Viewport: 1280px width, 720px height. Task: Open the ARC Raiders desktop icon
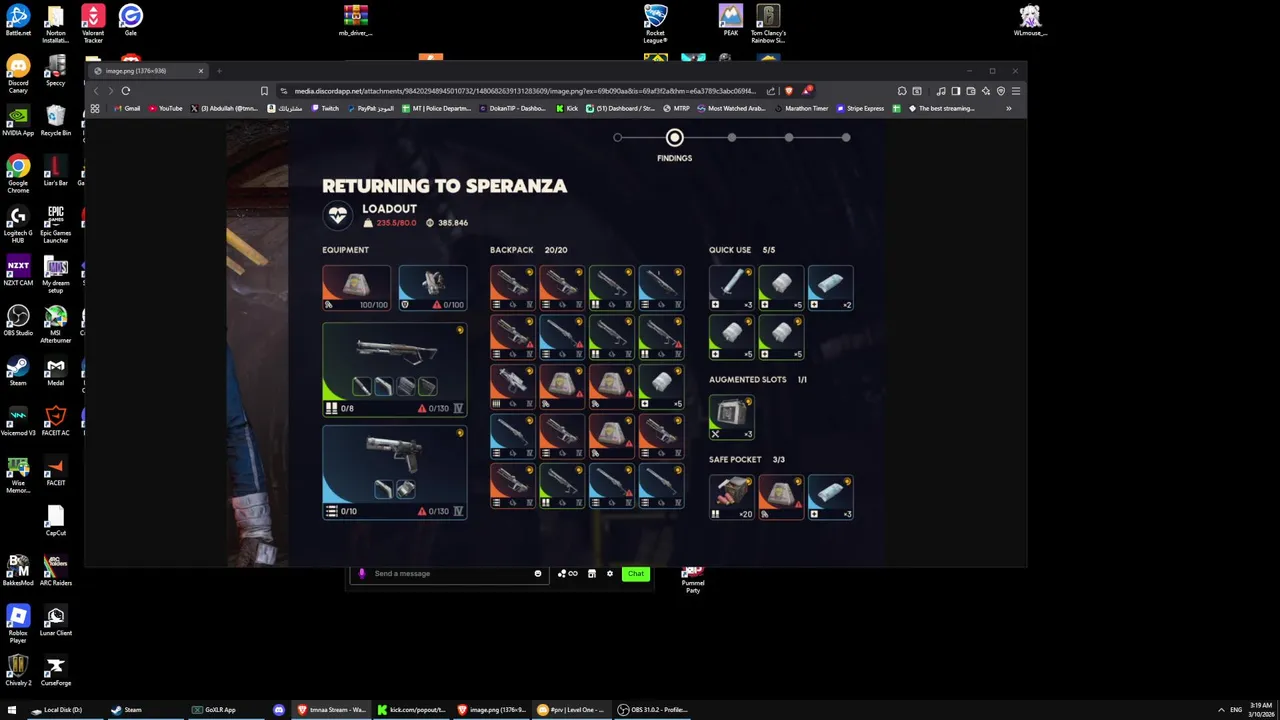56,571
